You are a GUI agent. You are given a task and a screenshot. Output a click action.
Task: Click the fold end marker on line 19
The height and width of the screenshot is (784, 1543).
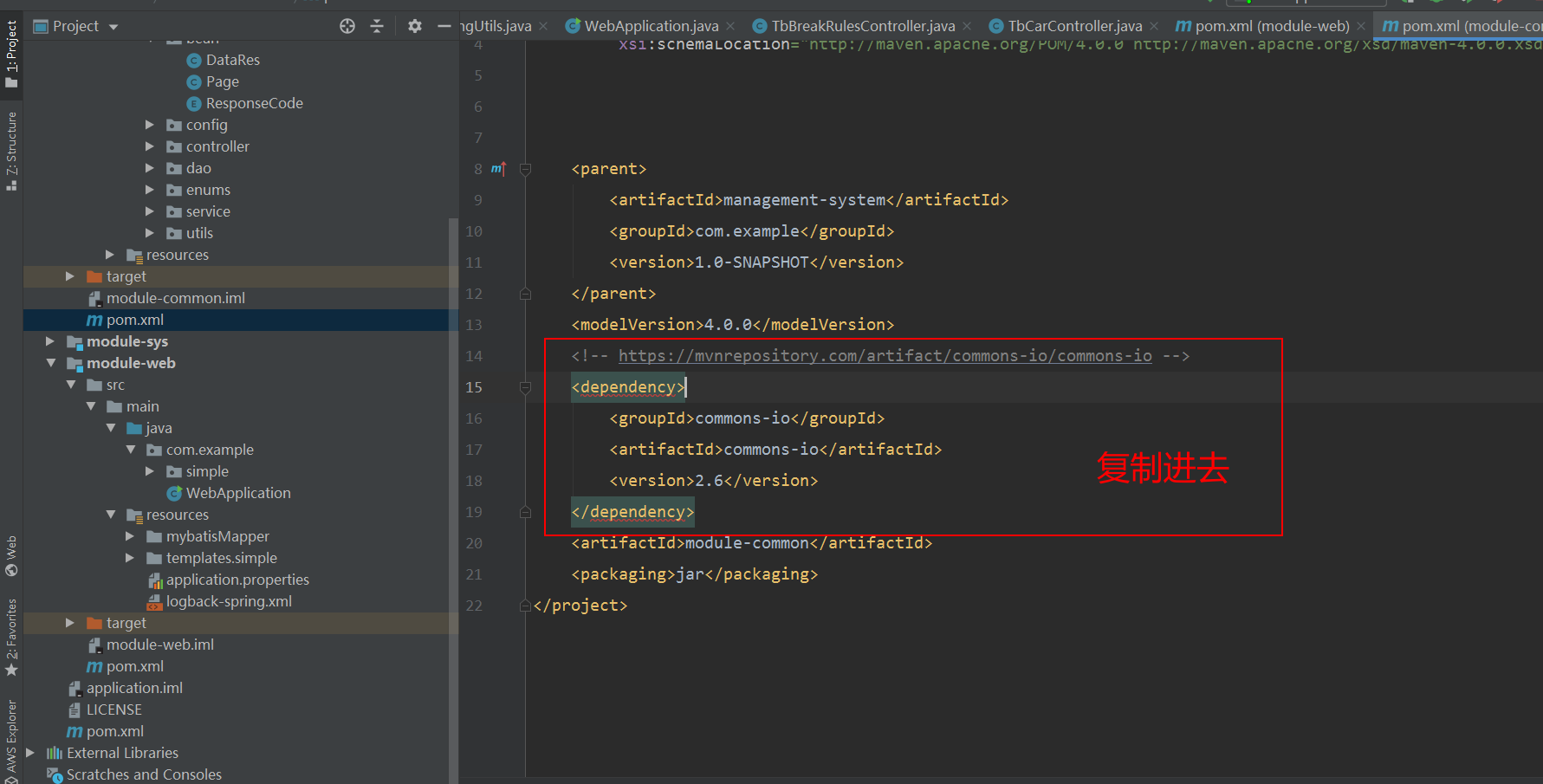(x=525, y=512)
